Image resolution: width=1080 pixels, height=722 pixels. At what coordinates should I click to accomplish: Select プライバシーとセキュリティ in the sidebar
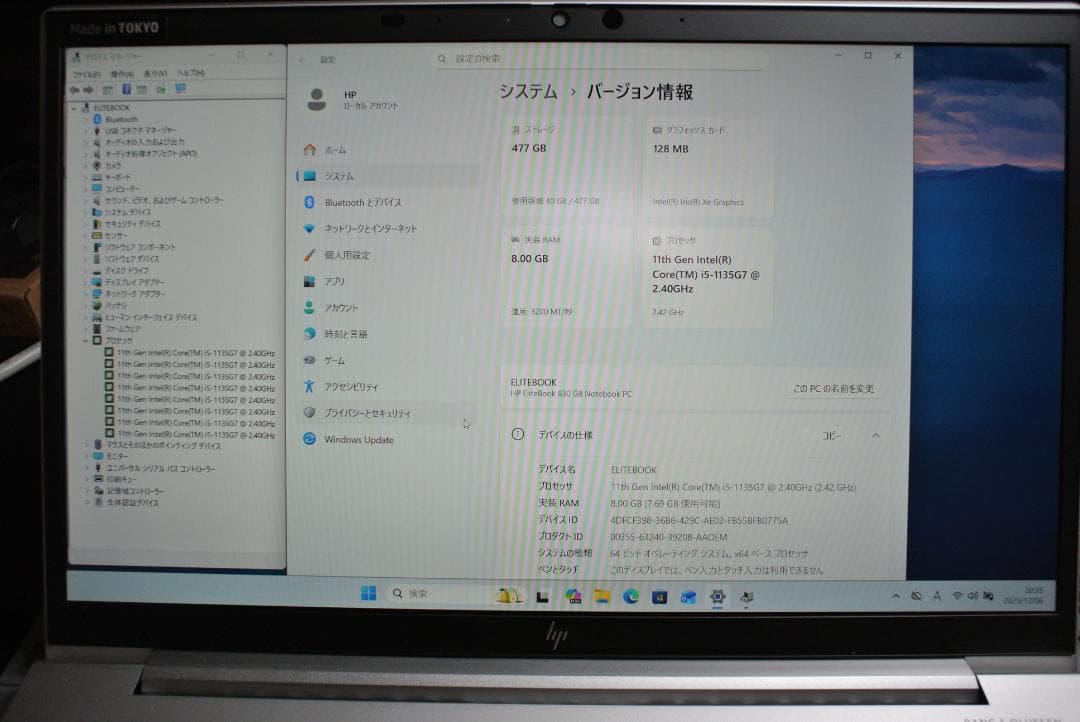pyautogui.click(x=365, y=413)
